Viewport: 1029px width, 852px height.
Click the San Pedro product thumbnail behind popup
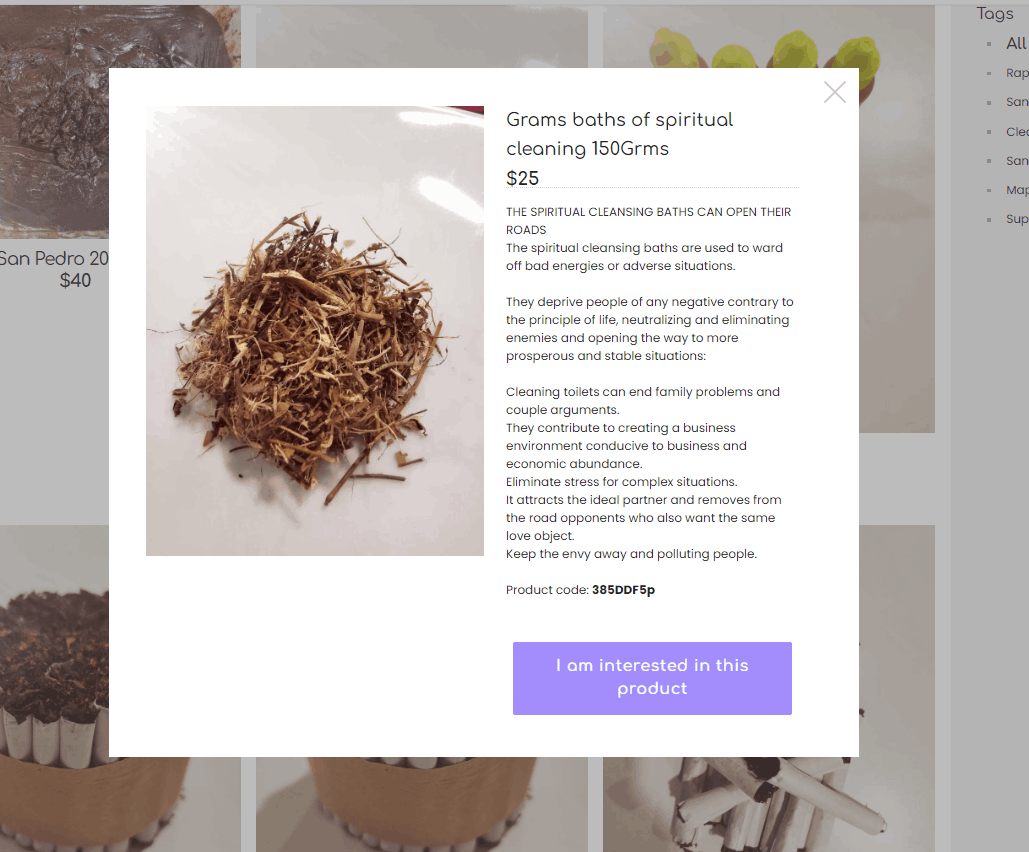[x=54, y=121]
